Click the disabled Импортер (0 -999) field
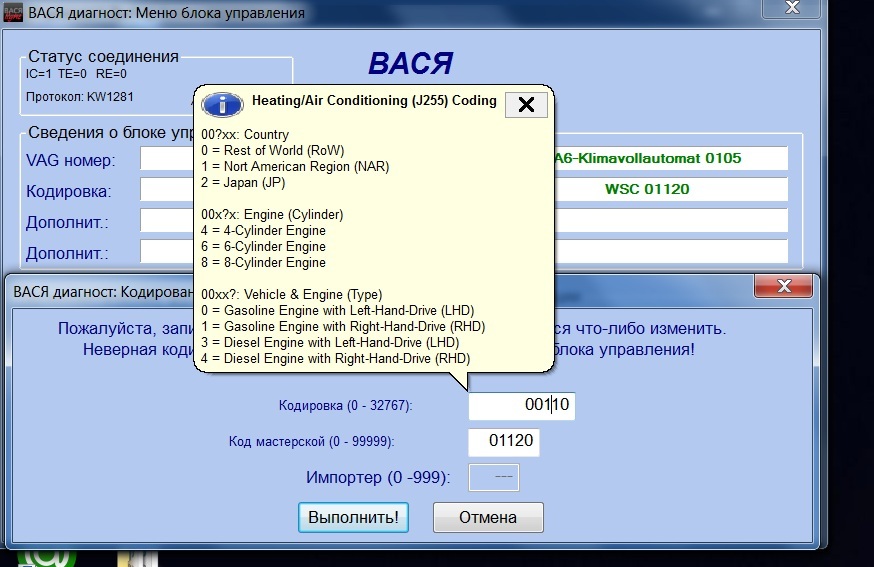This screenshot has height=567, width=874. click(x=494, y=477)
